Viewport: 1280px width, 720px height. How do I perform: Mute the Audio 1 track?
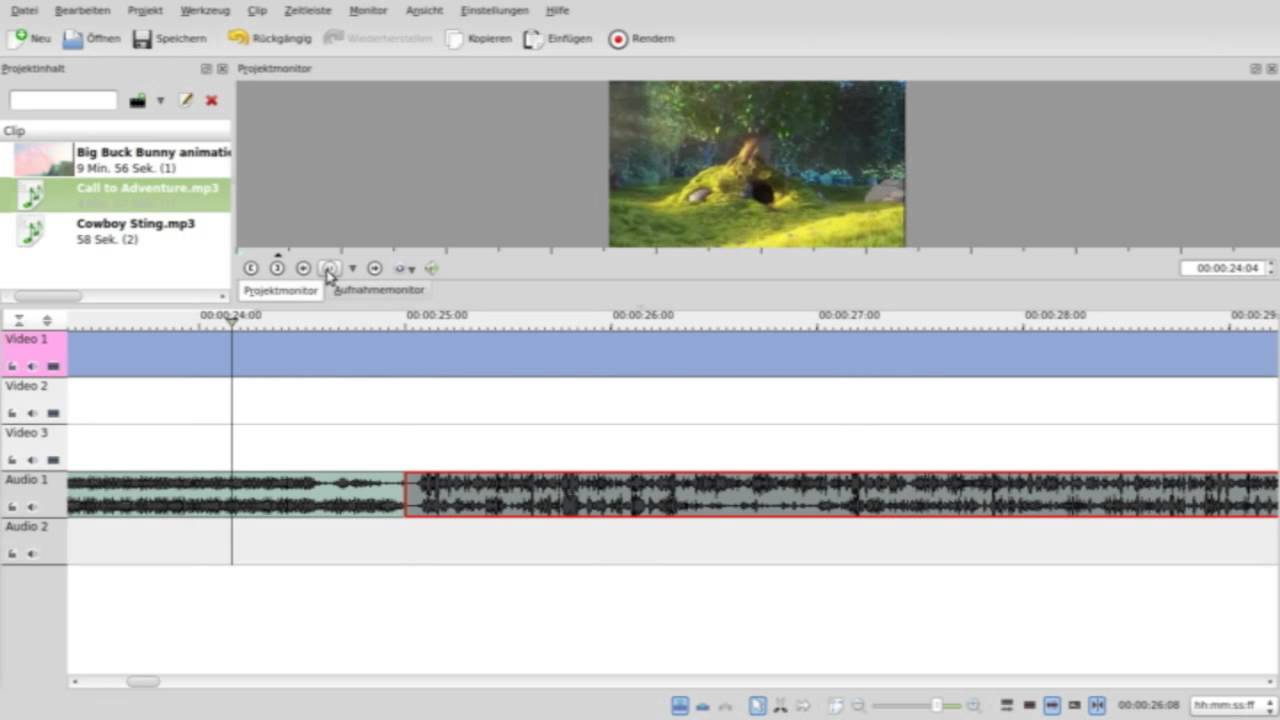(x=32, y=507)
